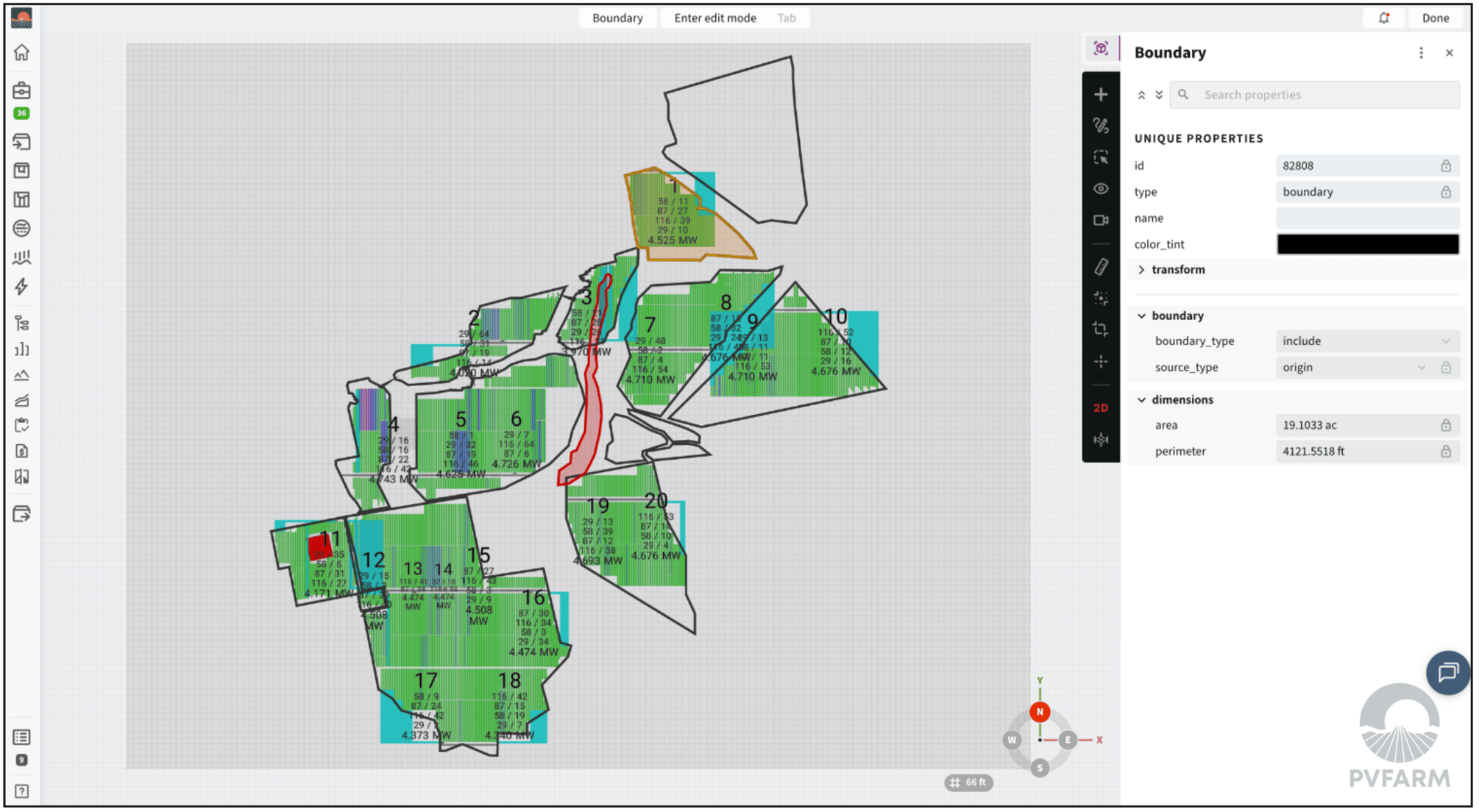The height and width of the screenshot is (812, 1479).
Task: Select the freehand draw pencil tool
Action: click(x=1101, y=126)
